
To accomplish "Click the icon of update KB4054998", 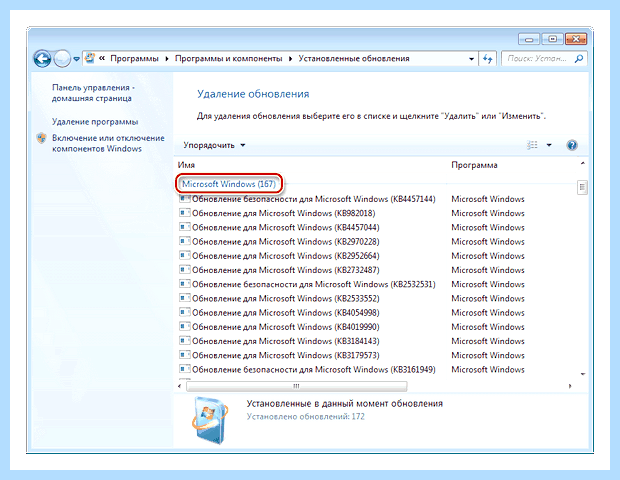I will 184,312.
